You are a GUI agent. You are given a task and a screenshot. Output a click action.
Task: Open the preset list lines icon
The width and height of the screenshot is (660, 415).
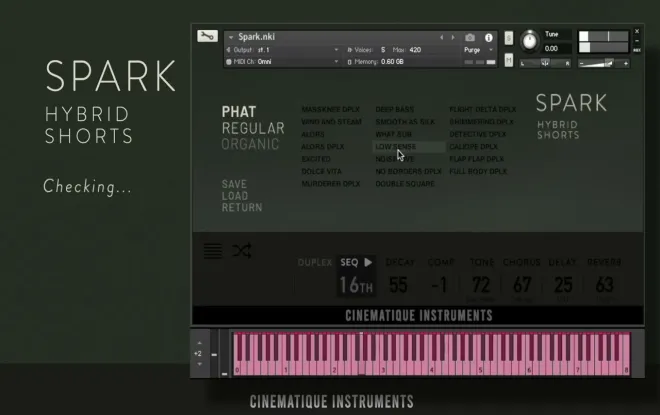(213, 251)
